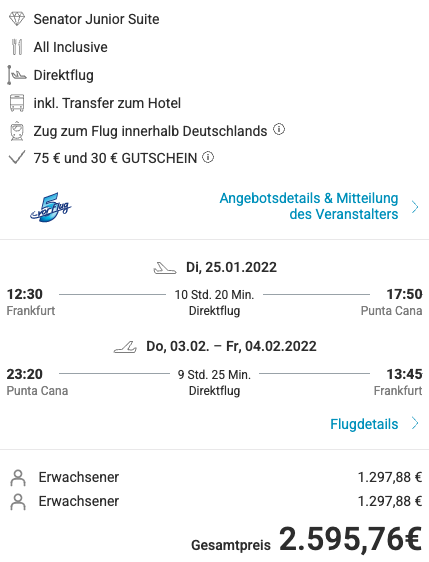Click the return plane icon by 03.02. date
429x562 pixels.
(x=125, y=347)
